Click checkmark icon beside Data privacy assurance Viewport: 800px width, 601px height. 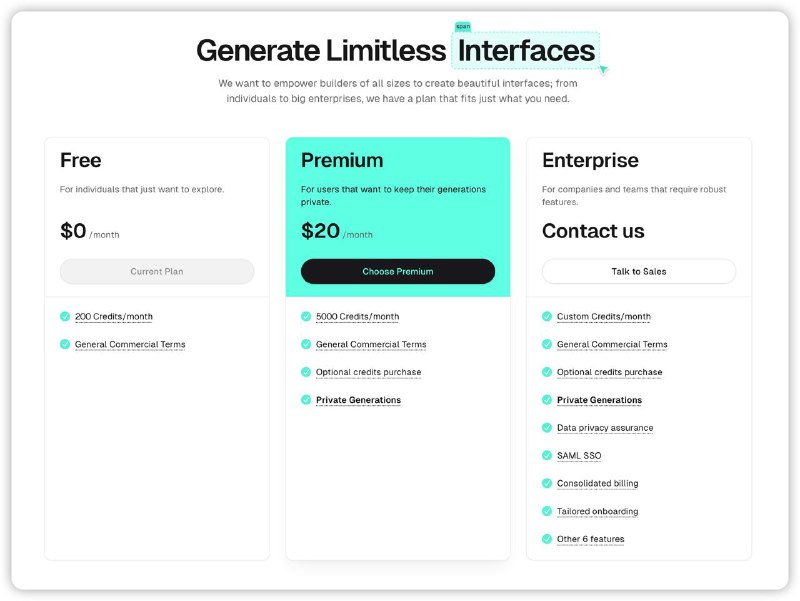[x=547, y=427]
